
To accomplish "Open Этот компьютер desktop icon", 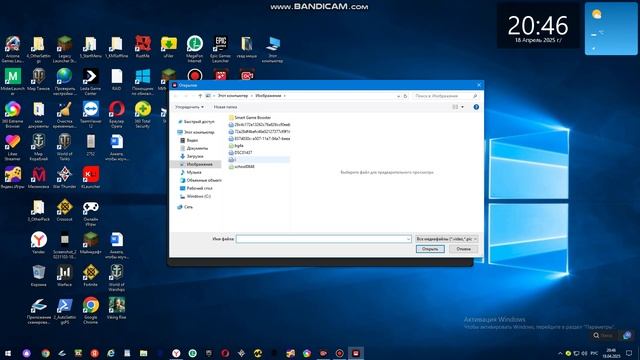I will (272, 49).
